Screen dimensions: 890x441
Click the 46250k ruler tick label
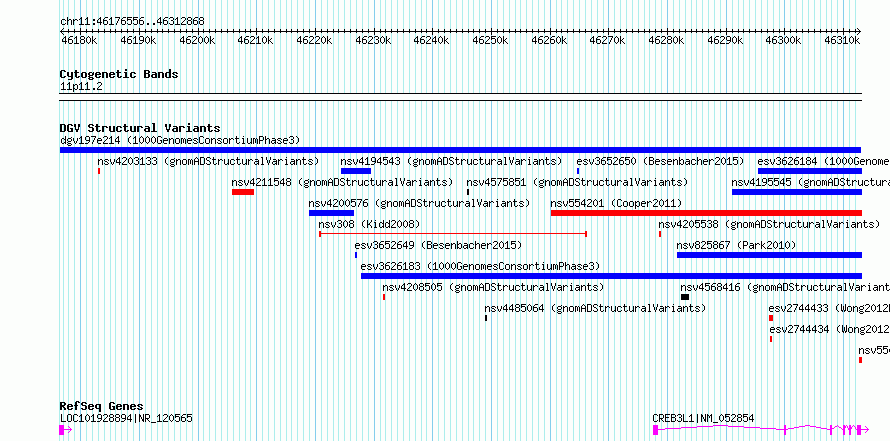point(491,40)
